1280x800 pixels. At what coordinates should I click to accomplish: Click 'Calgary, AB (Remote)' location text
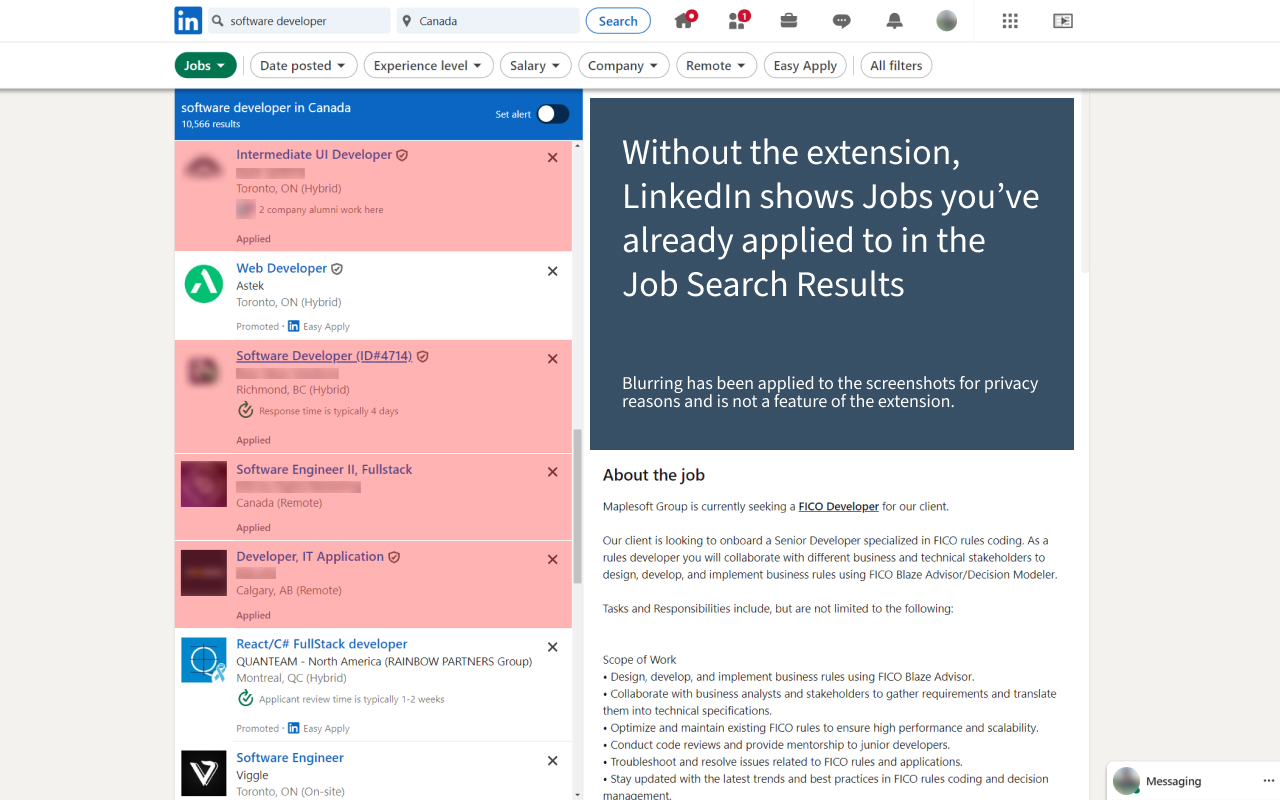click(289, 591)
